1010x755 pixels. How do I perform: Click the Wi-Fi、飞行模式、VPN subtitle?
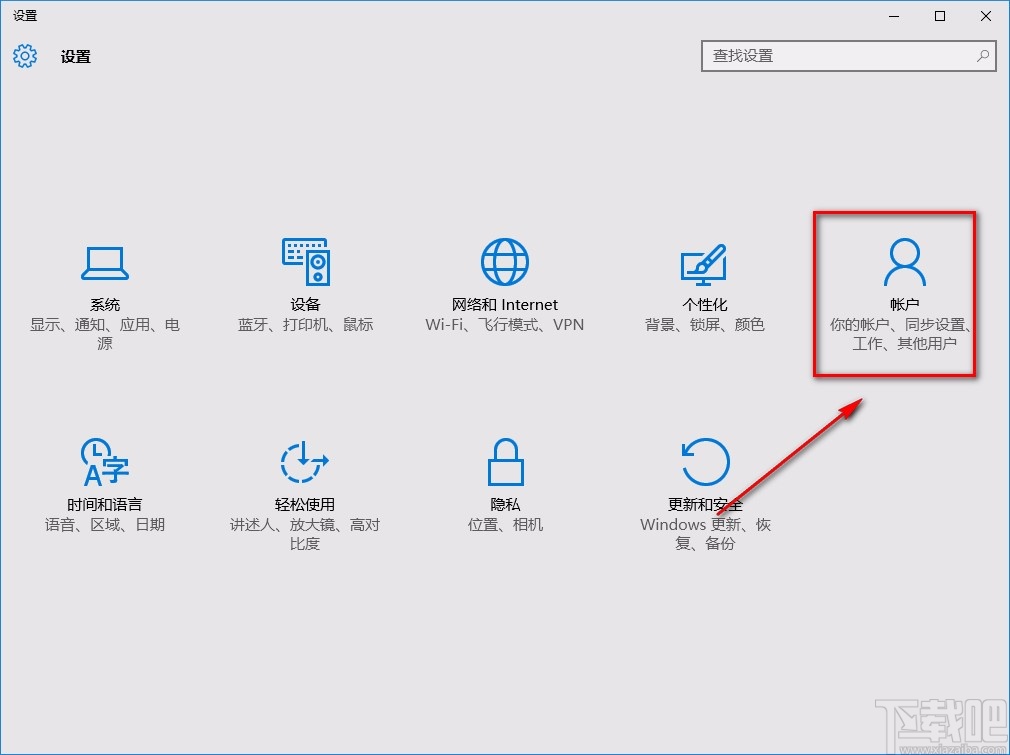click(x=505, y=325)
